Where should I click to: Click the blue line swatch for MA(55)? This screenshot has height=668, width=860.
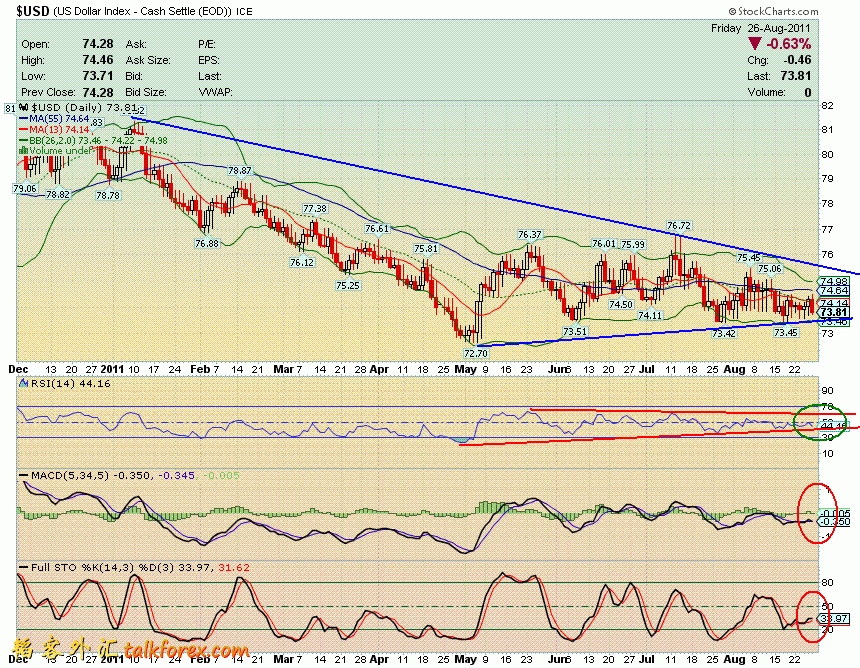24,118
